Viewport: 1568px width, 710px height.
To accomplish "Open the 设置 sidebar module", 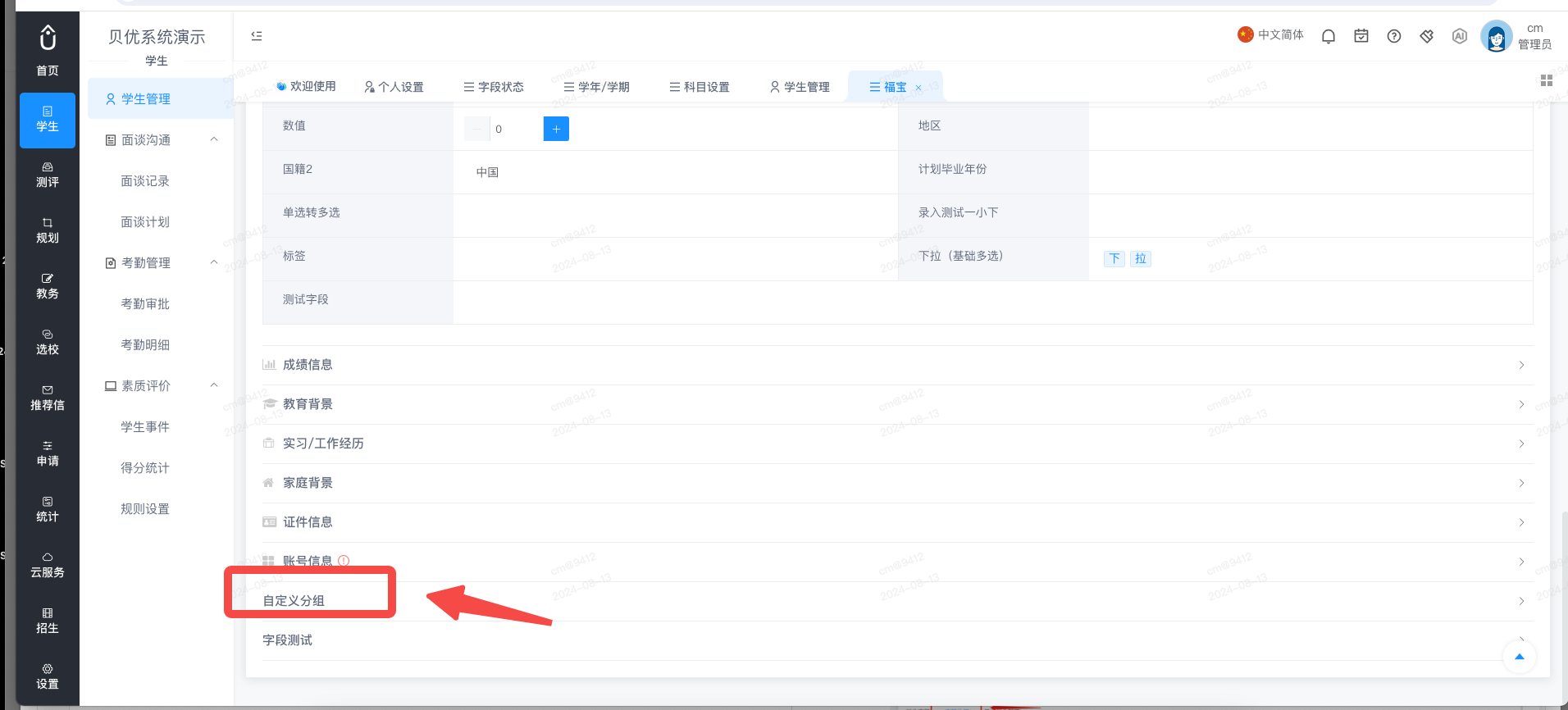I will point(48,676).
